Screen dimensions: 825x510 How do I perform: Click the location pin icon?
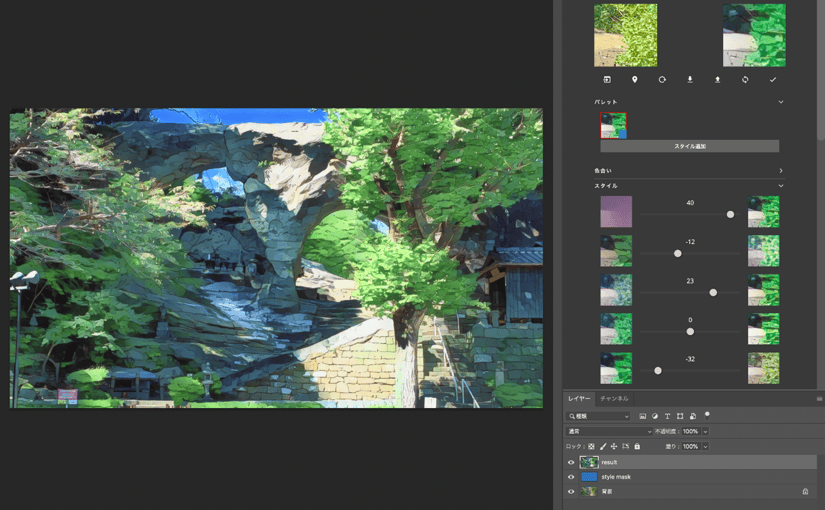(x=634, y=80)
